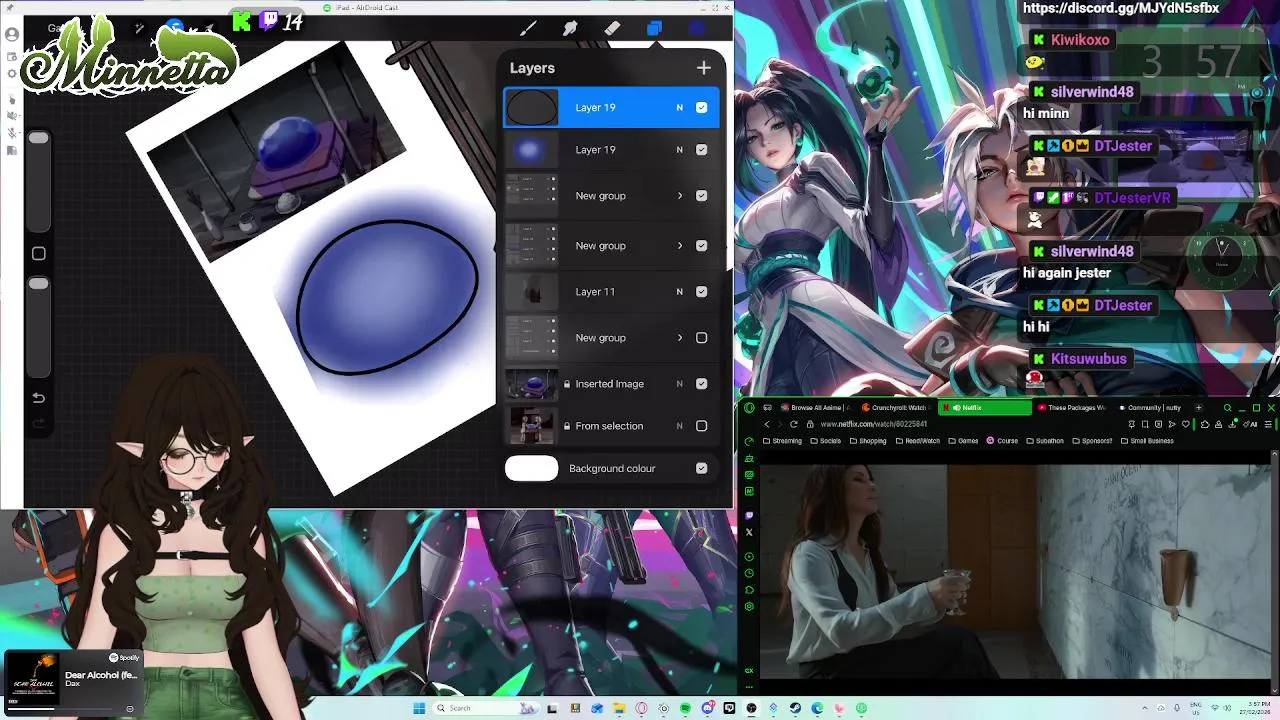Open the Windows Start menu
The image size is (1280, 720).
419,708
